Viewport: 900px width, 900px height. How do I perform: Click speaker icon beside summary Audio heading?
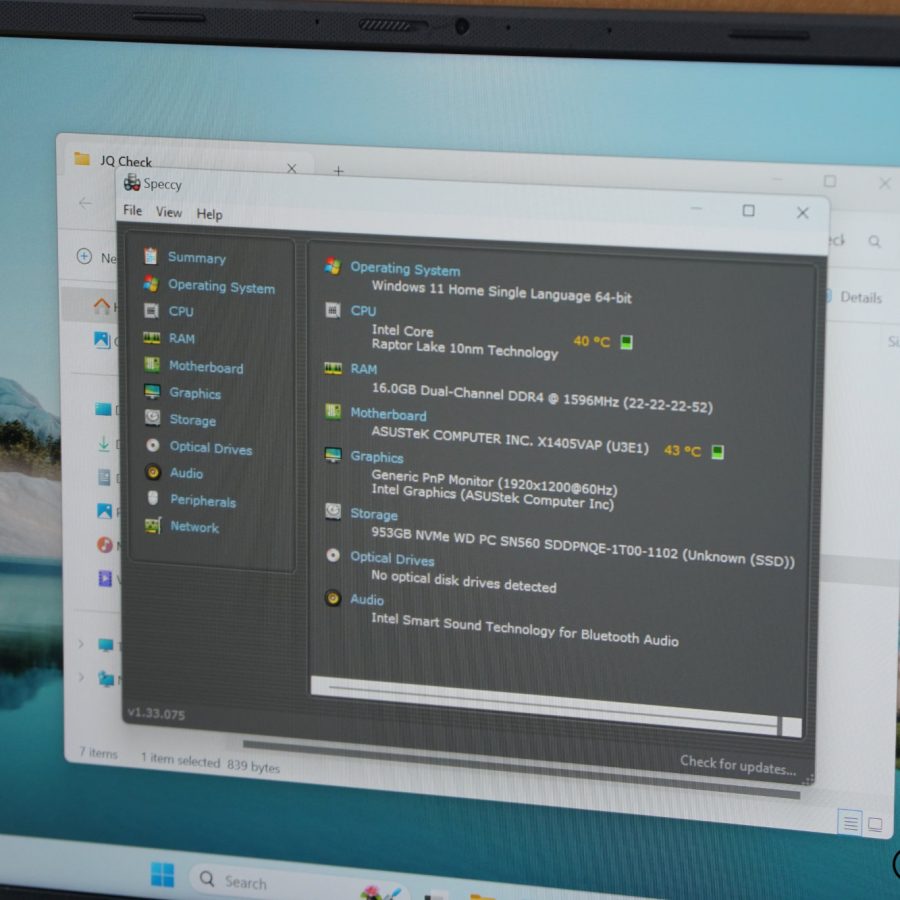(x=333, y=598)
